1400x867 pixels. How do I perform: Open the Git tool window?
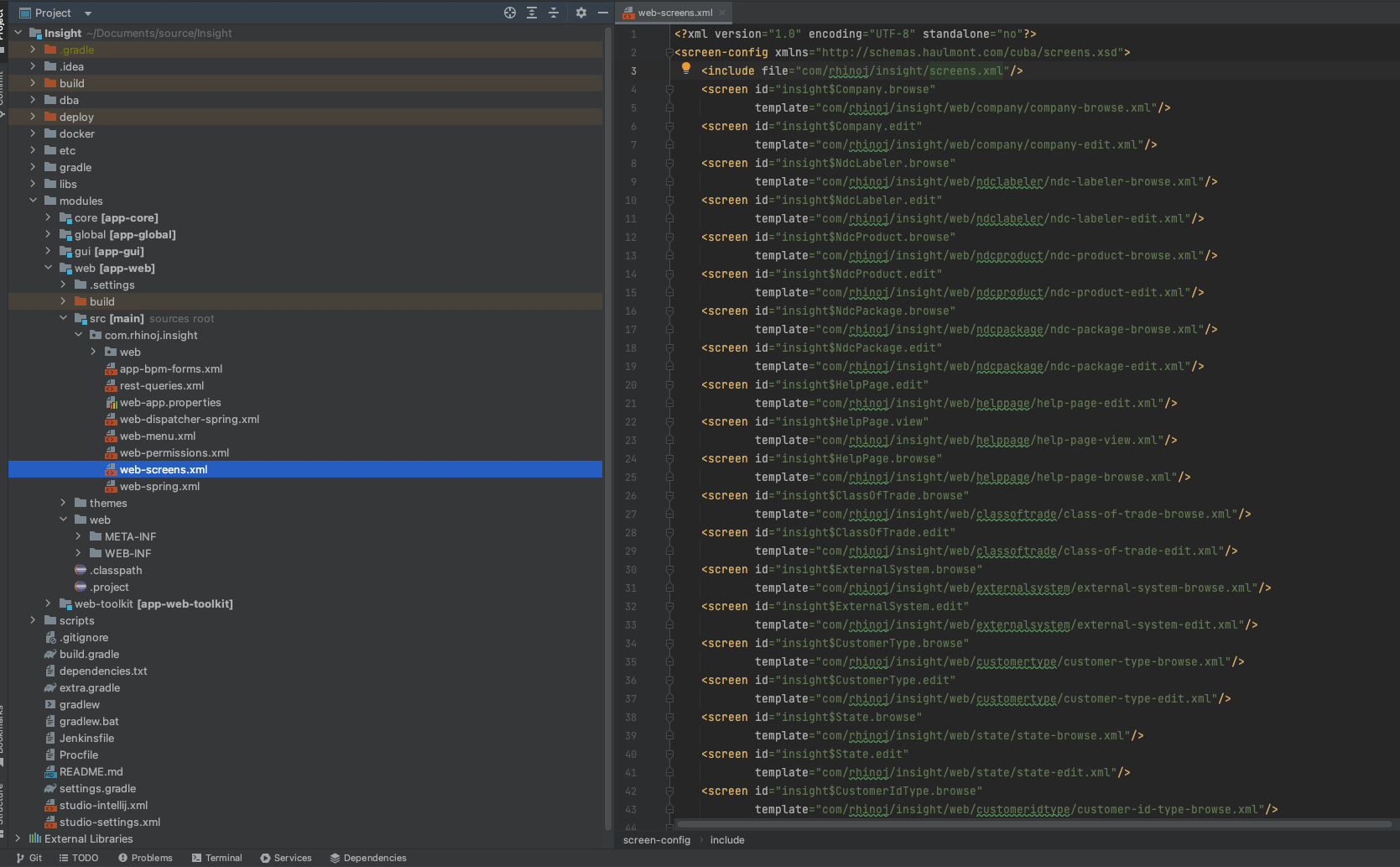point(29,858)
